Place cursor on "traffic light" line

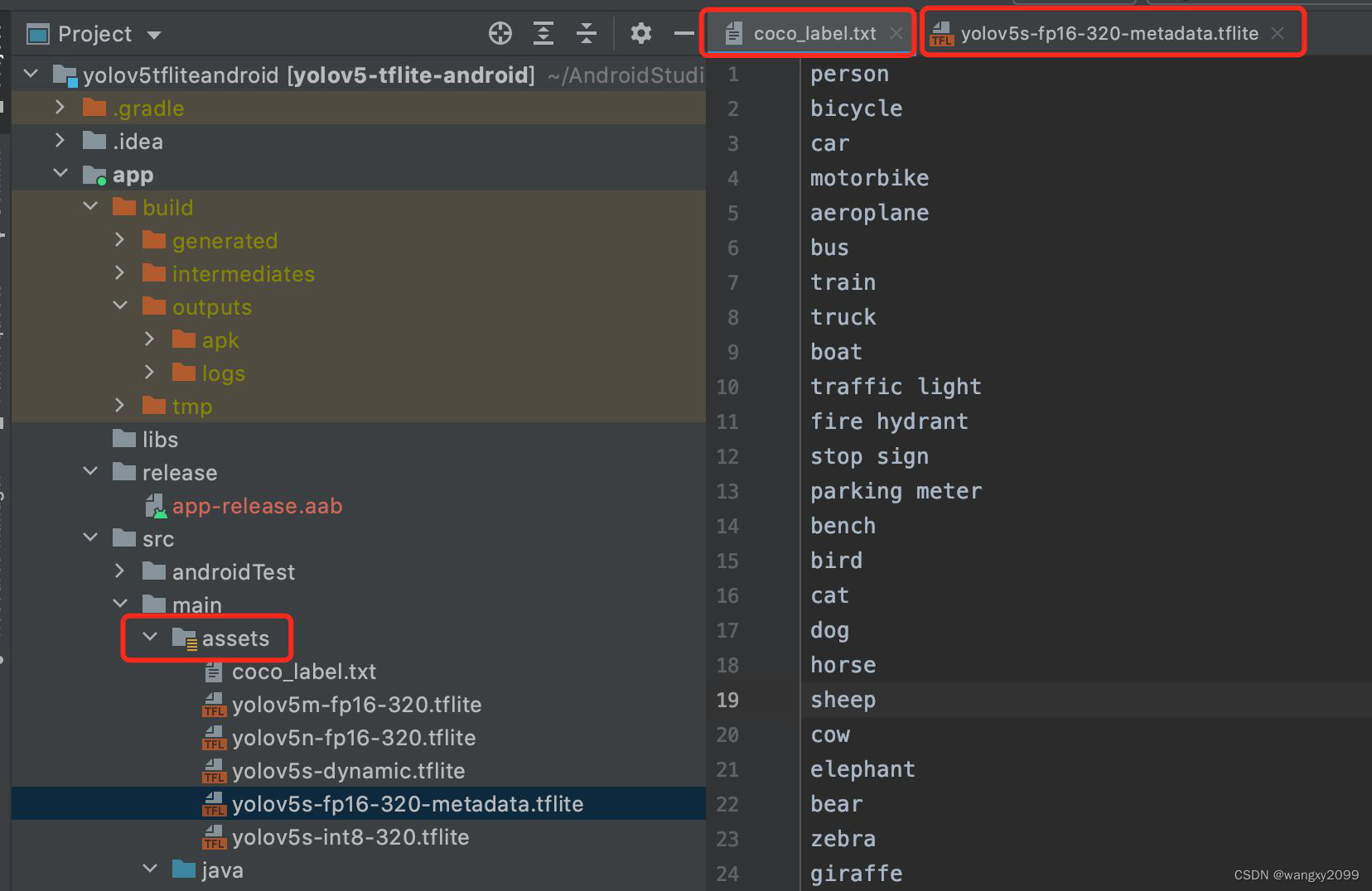(x=896, y=387)
